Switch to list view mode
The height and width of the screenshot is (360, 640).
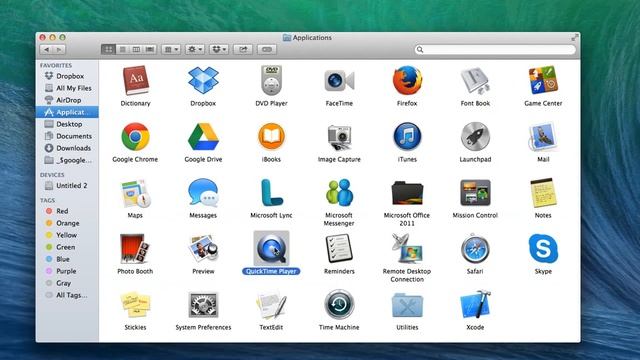click(122, 49)
